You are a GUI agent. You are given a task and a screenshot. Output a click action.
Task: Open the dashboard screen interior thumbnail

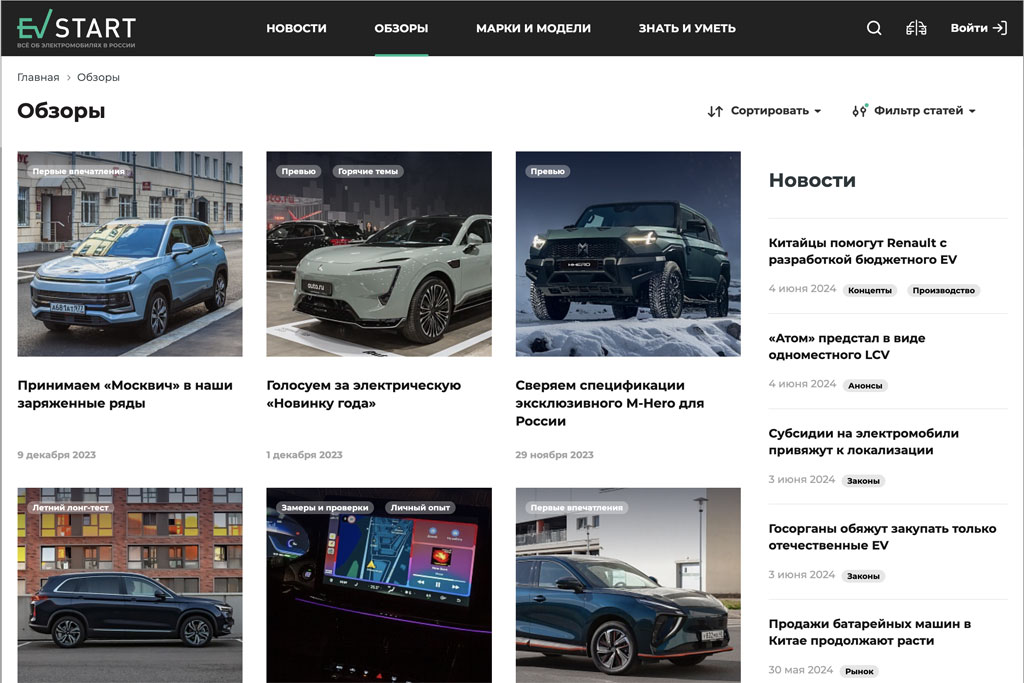379,585
